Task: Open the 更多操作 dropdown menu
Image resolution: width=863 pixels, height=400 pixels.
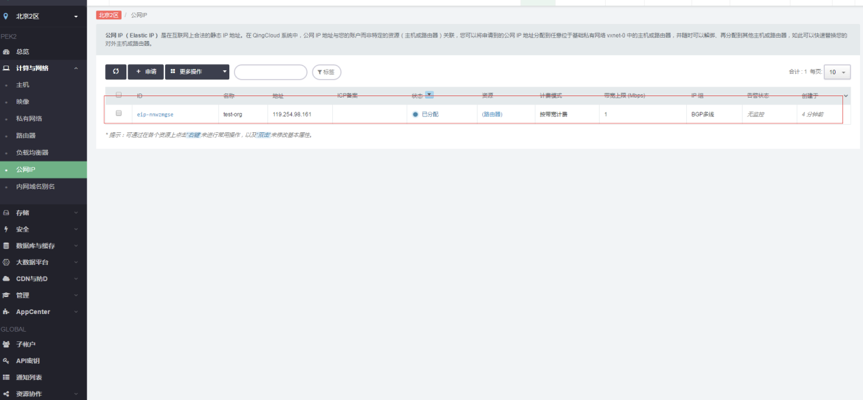Action: [x=197, y=72]
